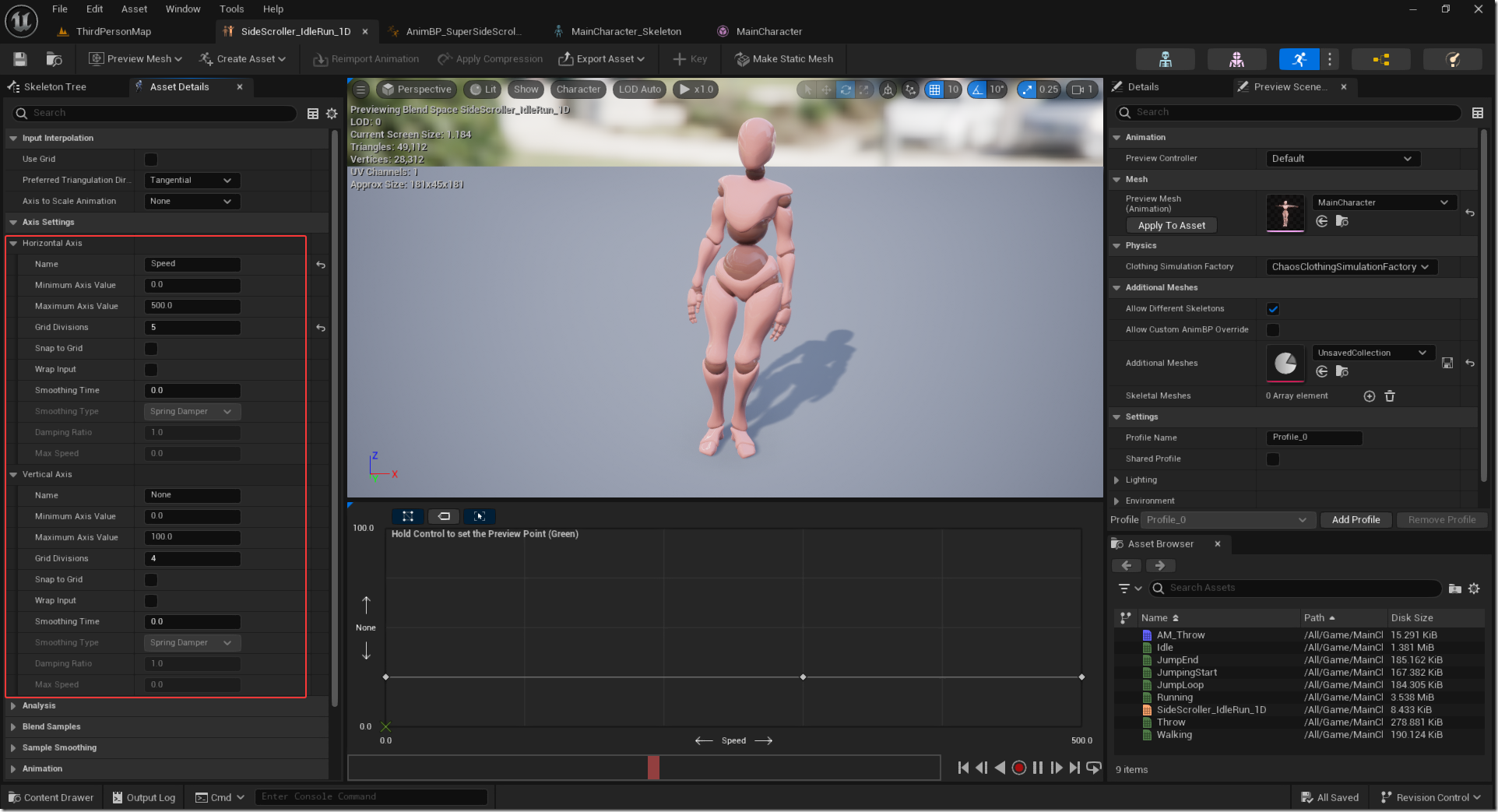The height and width of the screenshot is (812, 1498).
Task: Uncheck Allow Different Skeletons
Action: (1273, 309)
